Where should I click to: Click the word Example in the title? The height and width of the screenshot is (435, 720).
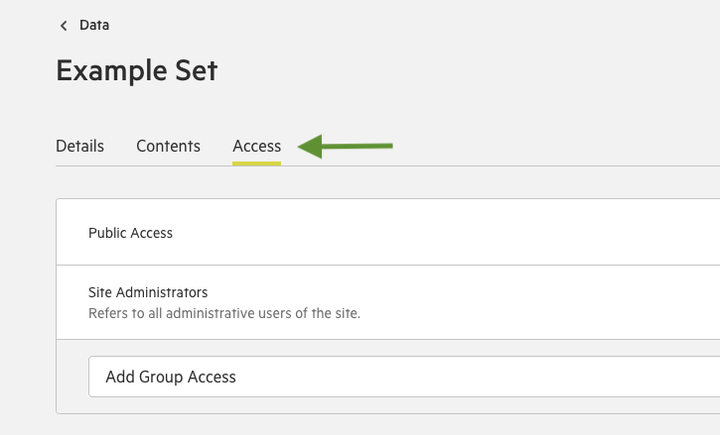click(111, 71)
